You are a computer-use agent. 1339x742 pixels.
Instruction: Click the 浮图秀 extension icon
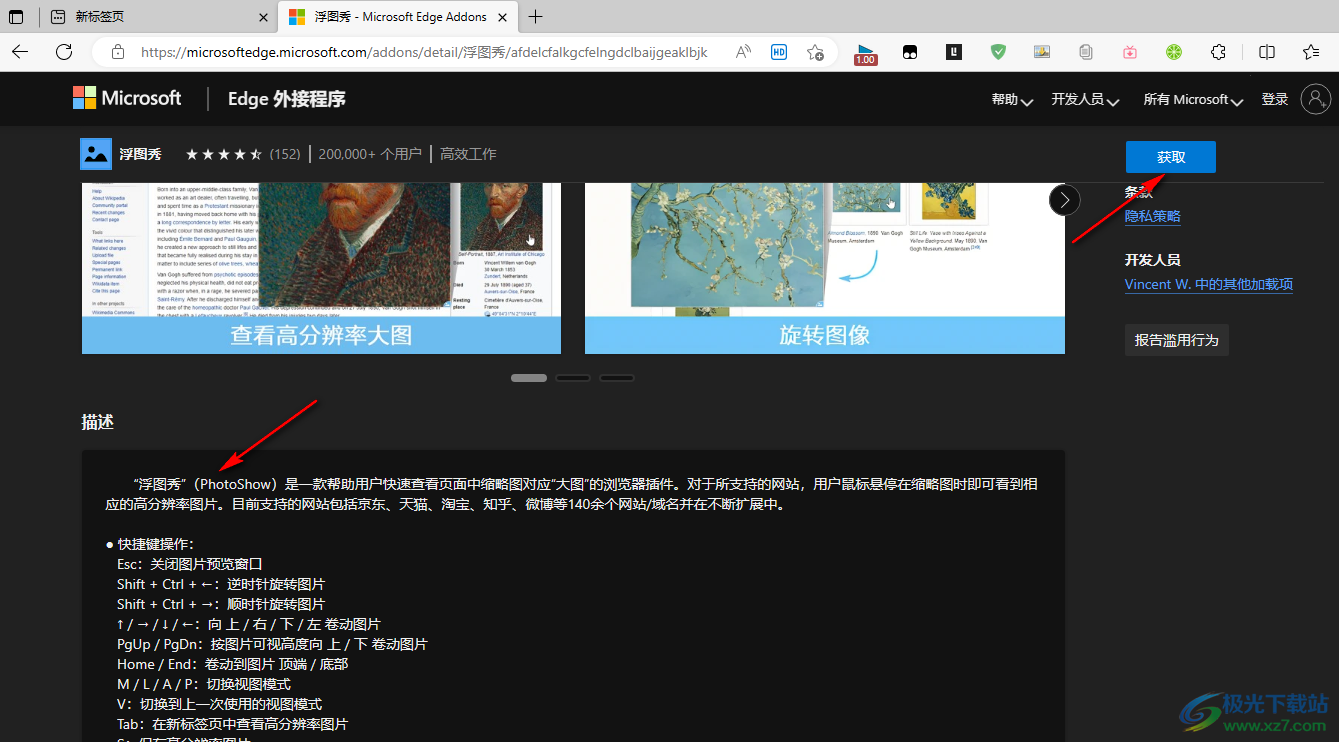pos(96,154)
